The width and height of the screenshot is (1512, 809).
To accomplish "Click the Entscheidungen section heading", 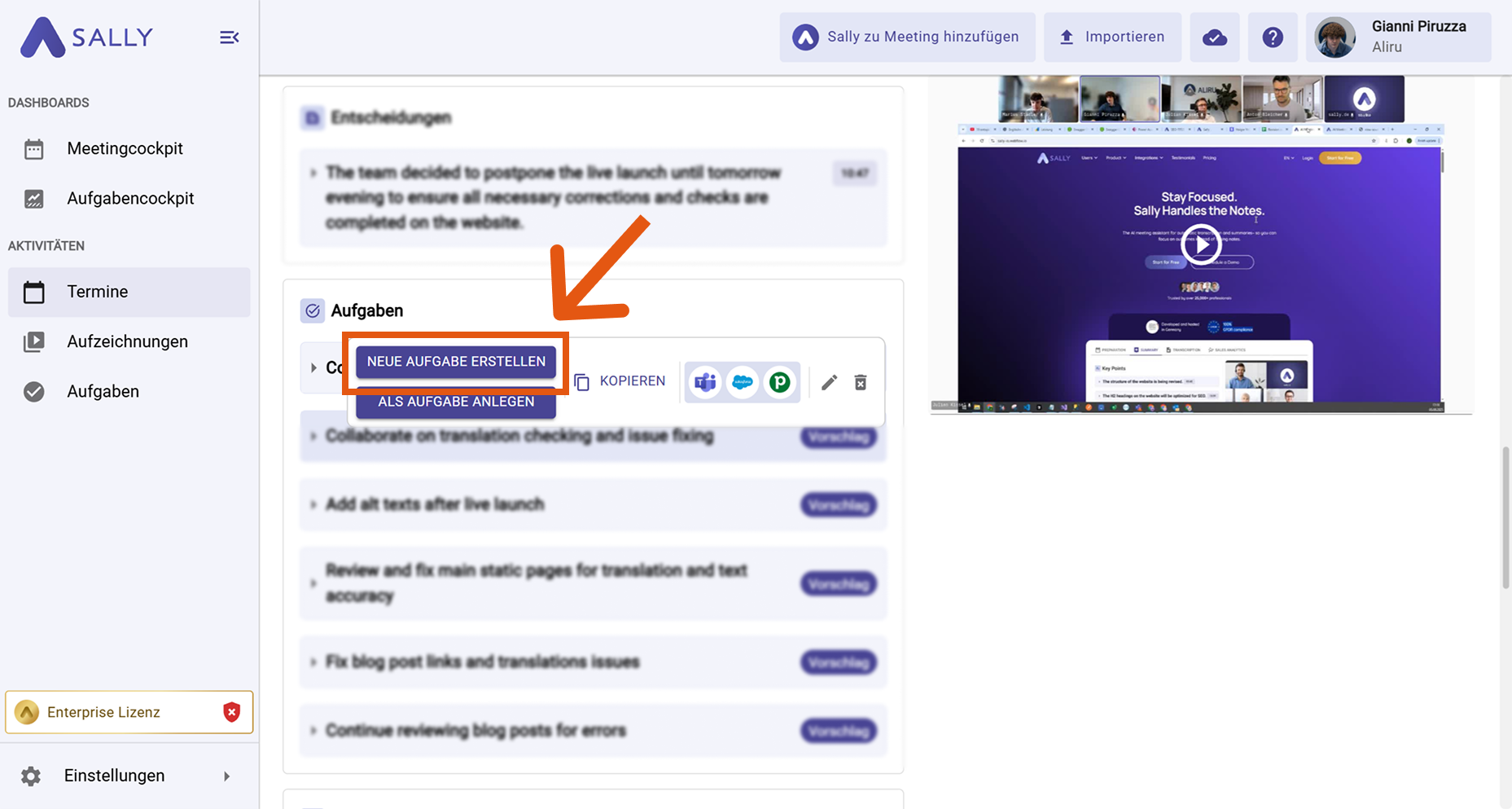I will tap(391, 118).
